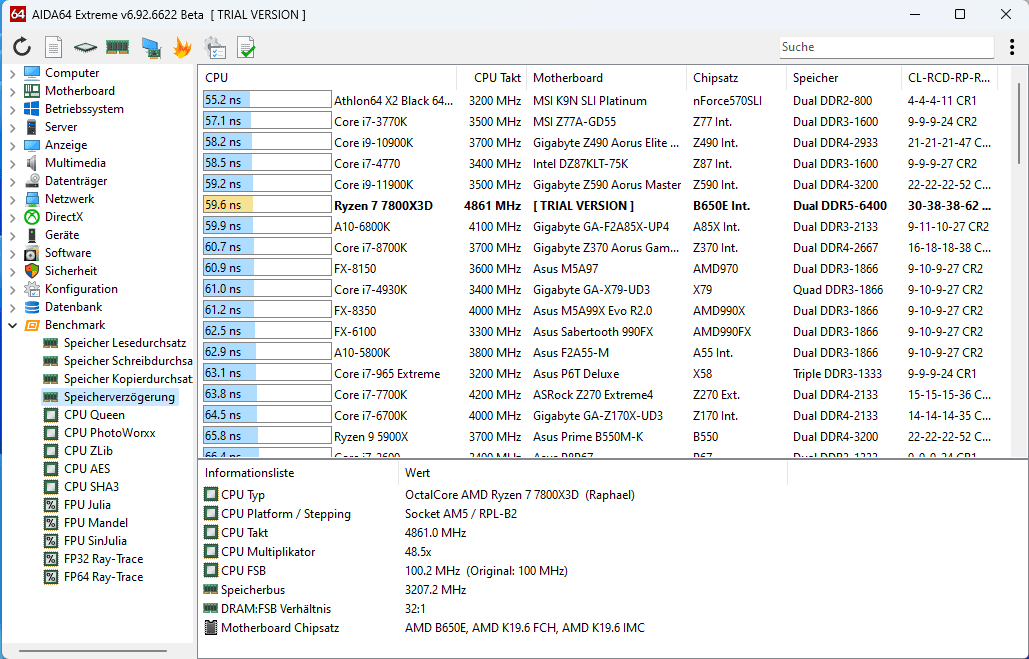Click the 55.2 ns latency bar
The width and height of the screenshot is (1029, 659).
(267, 100)
